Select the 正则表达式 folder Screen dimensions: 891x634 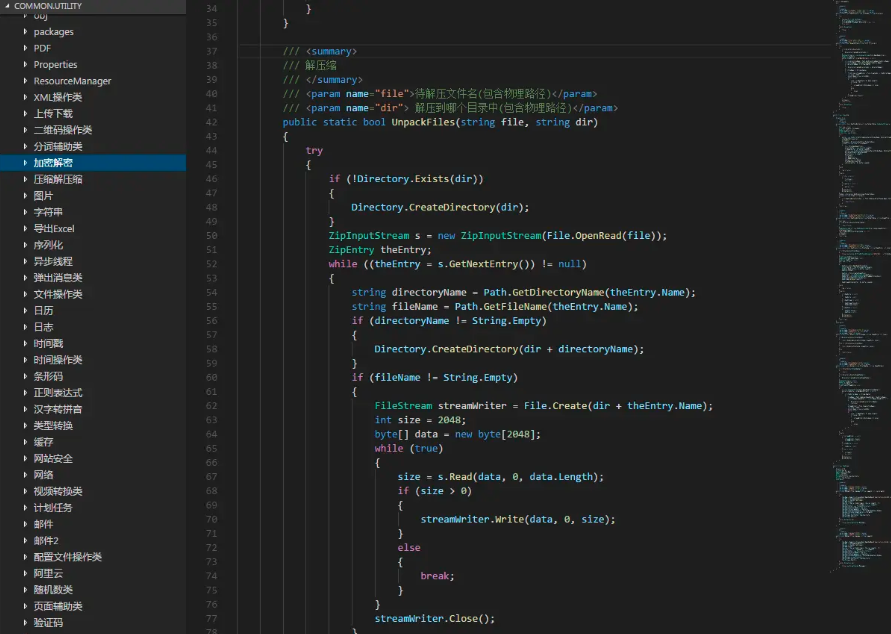[x=58, y=393]
